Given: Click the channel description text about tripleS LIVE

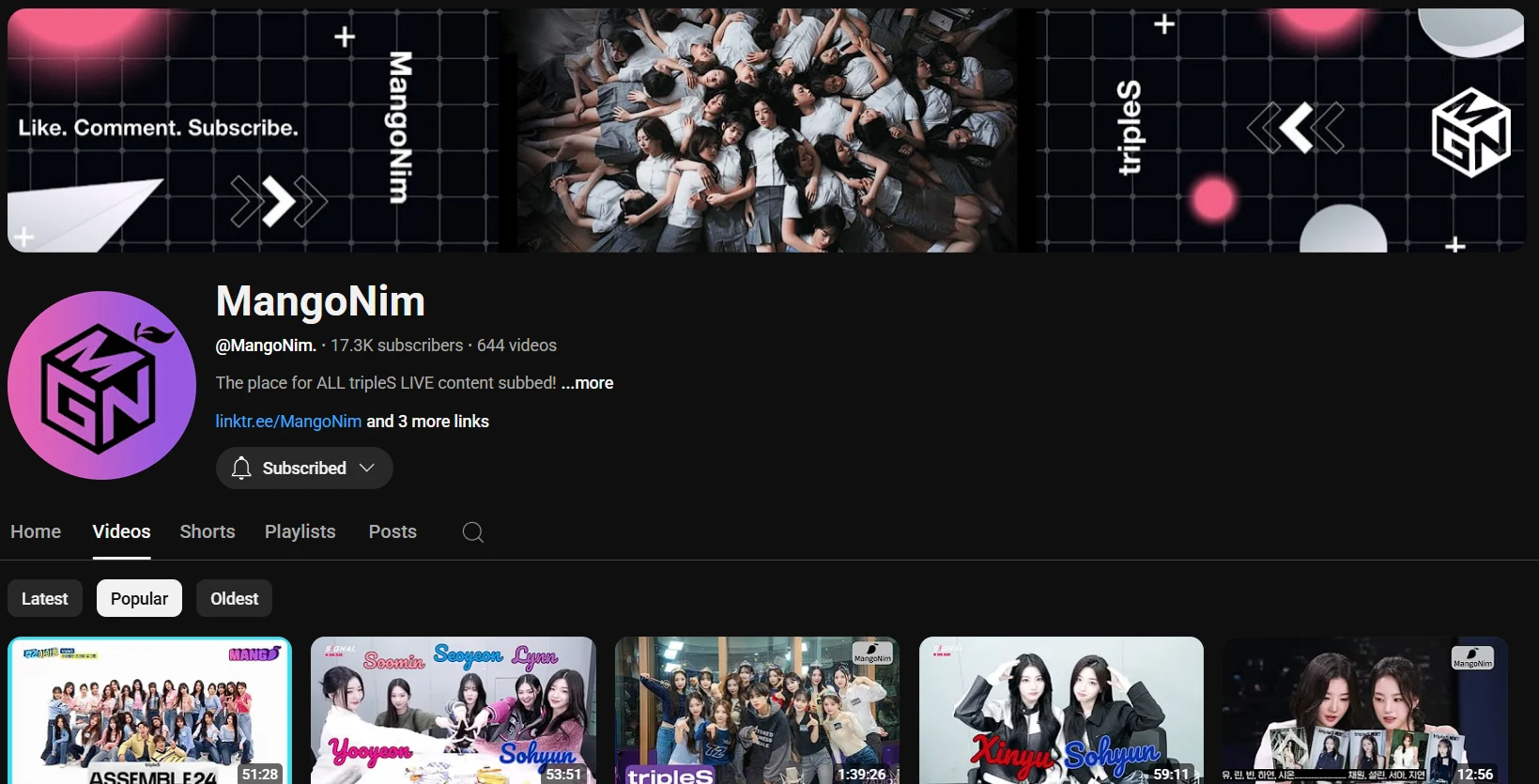Looking at the screenshot, I should pyautogui.click(x=386, y=383).
